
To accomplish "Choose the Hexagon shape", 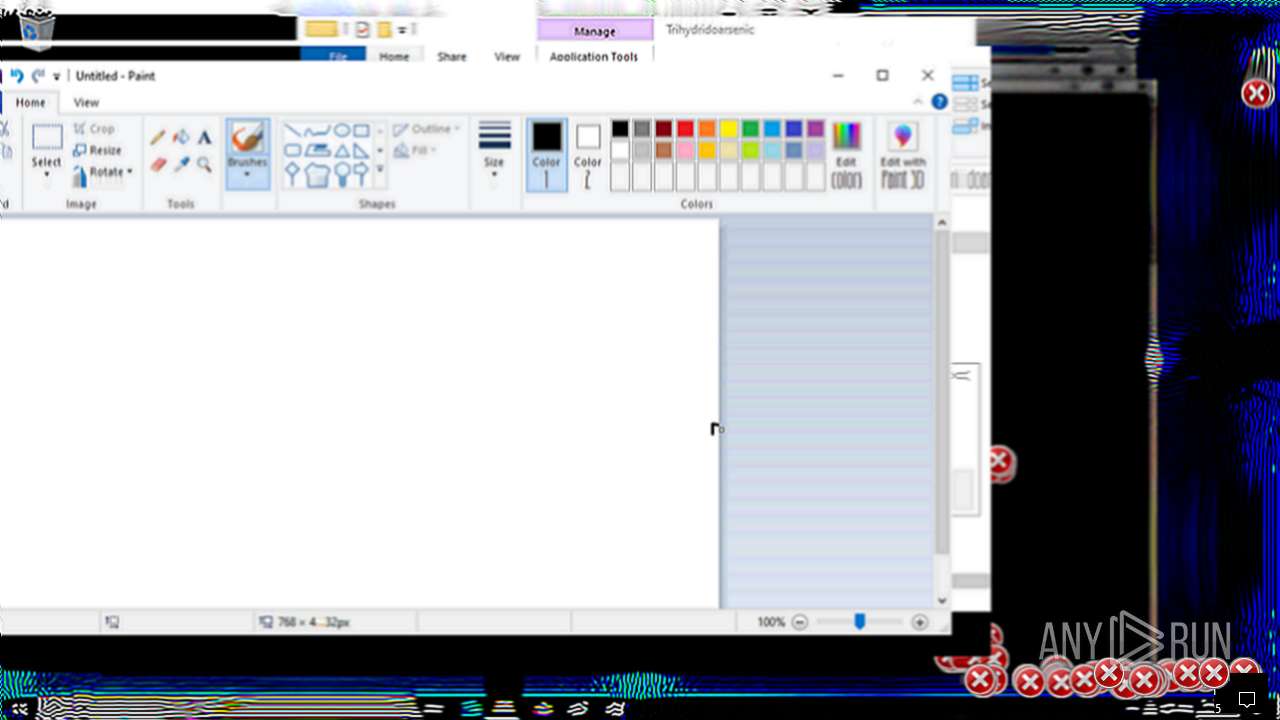I will click(x=341, y=174).
